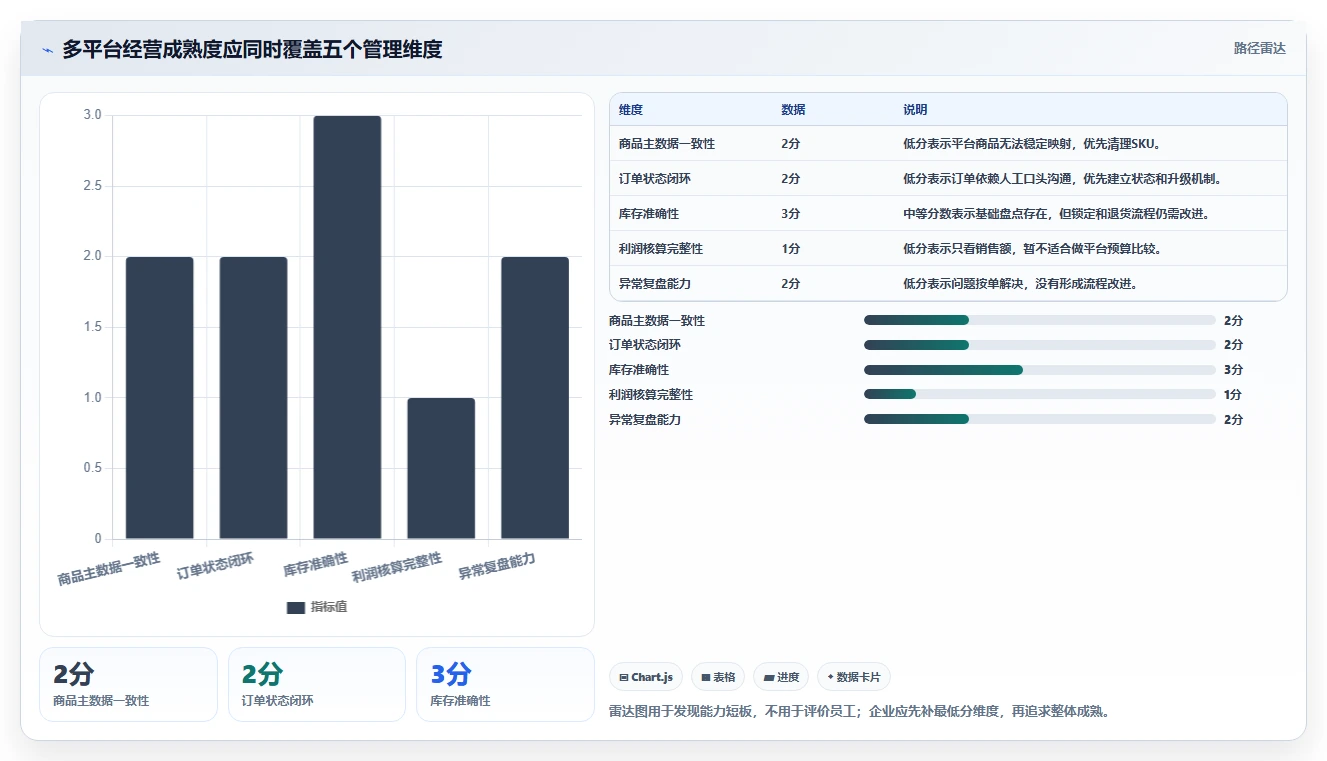1327x761 pixels.
Task: Click the 库存准确性 label on the chart axis
Action: tap(315, 565)
